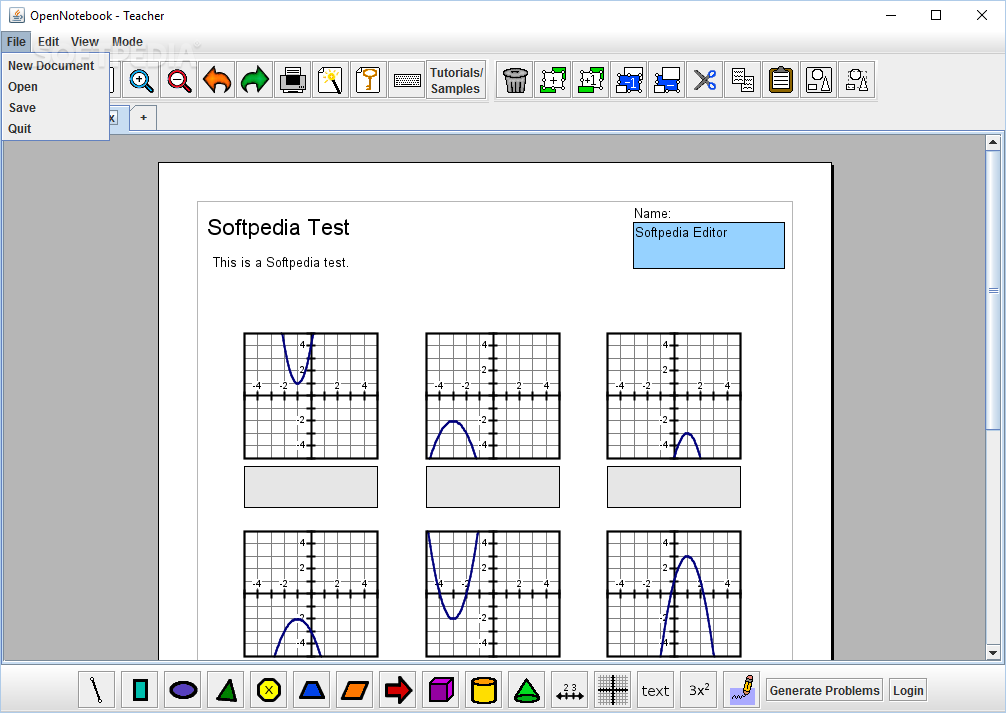
Task: Click the key page icon
Action: (368, 80)
